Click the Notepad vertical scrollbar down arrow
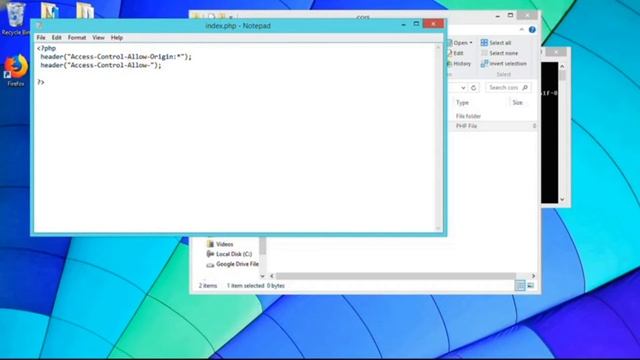Screen dimensions: 640x360 pyautogui.click(x=438, y=228)
